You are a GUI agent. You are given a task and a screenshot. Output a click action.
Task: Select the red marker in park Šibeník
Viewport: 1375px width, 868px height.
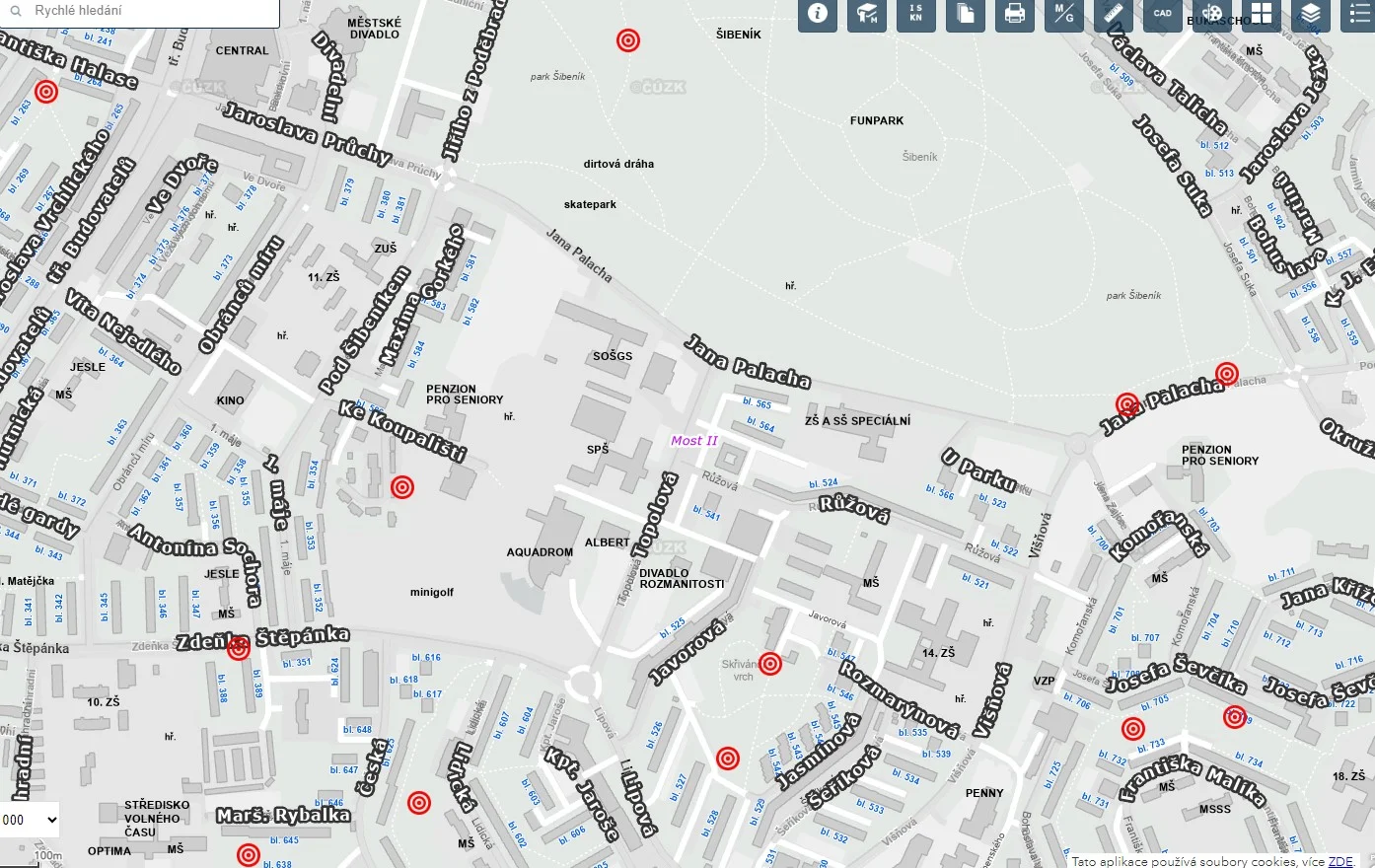tap(629, 40)
